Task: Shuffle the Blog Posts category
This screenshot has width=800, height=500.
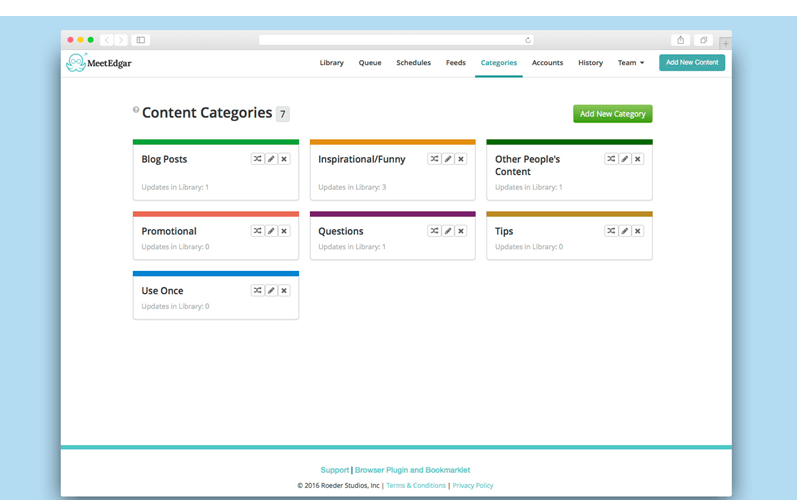Action: 258,159
